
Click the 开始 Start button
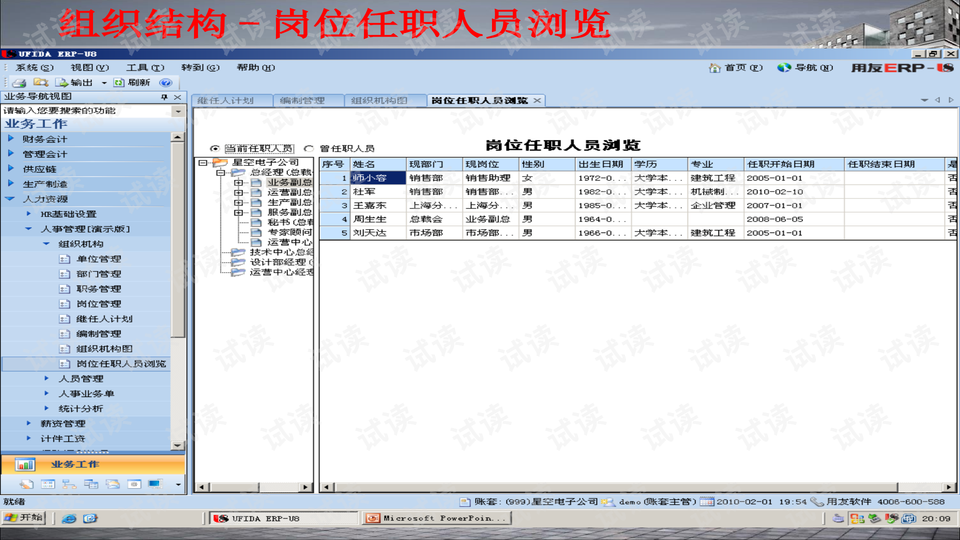(24, 518)
